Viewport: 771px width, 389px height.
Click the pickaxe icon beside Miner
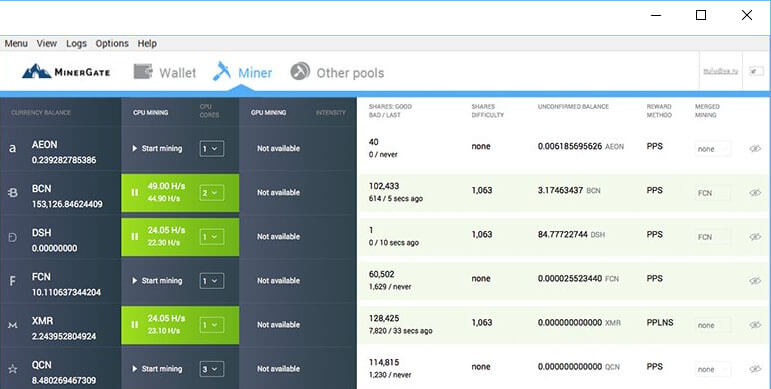[222, 71]
